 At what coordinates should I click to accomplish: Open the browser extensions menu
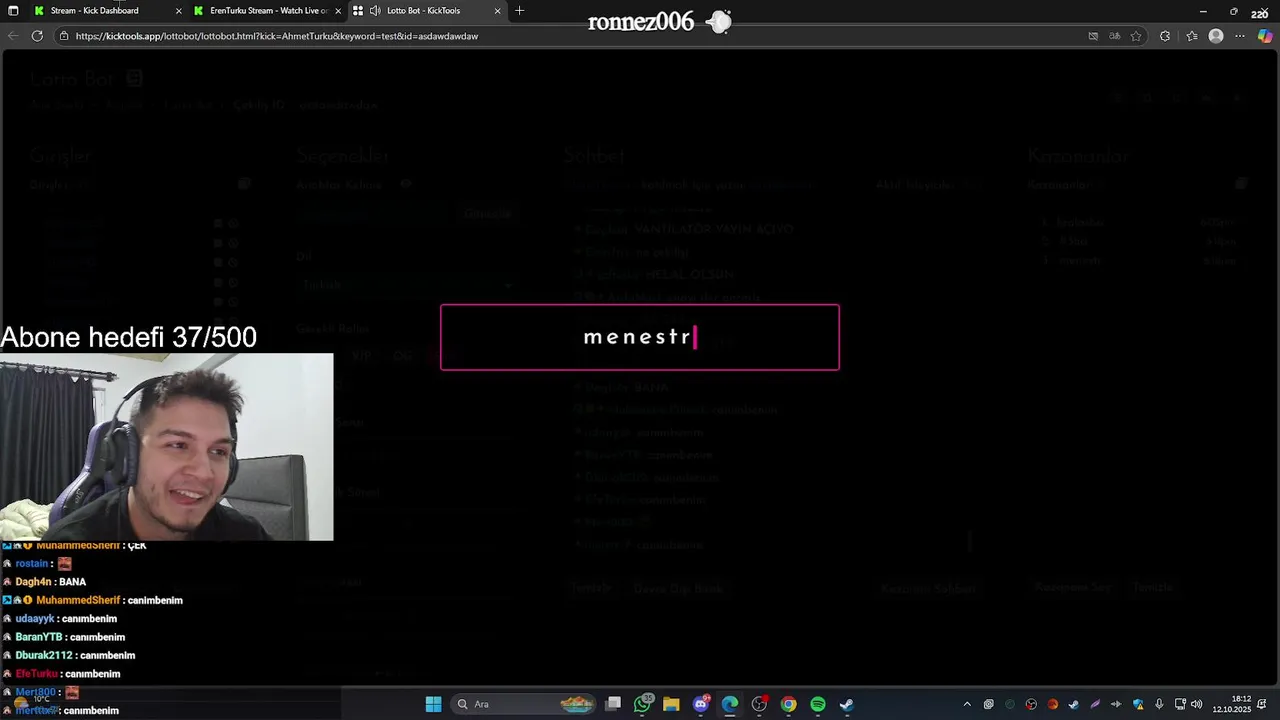(x=1165, y=36)
